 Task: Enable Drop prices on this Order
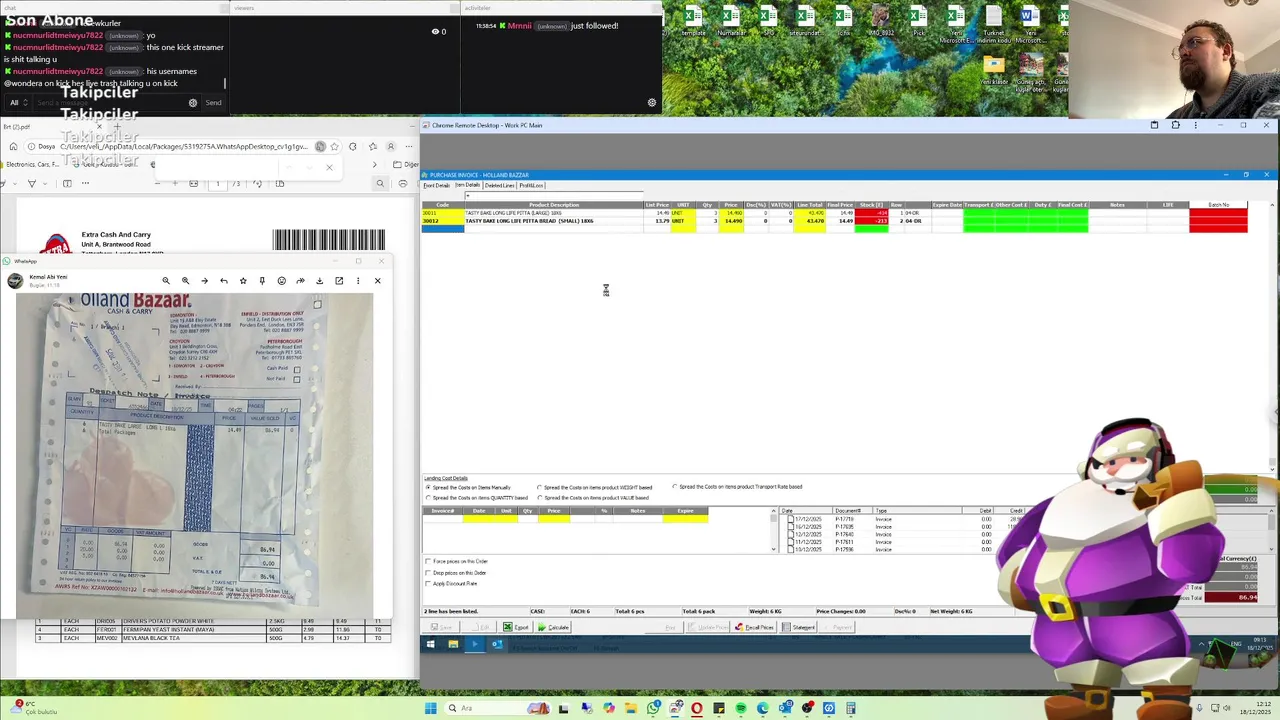coord(429,572)
